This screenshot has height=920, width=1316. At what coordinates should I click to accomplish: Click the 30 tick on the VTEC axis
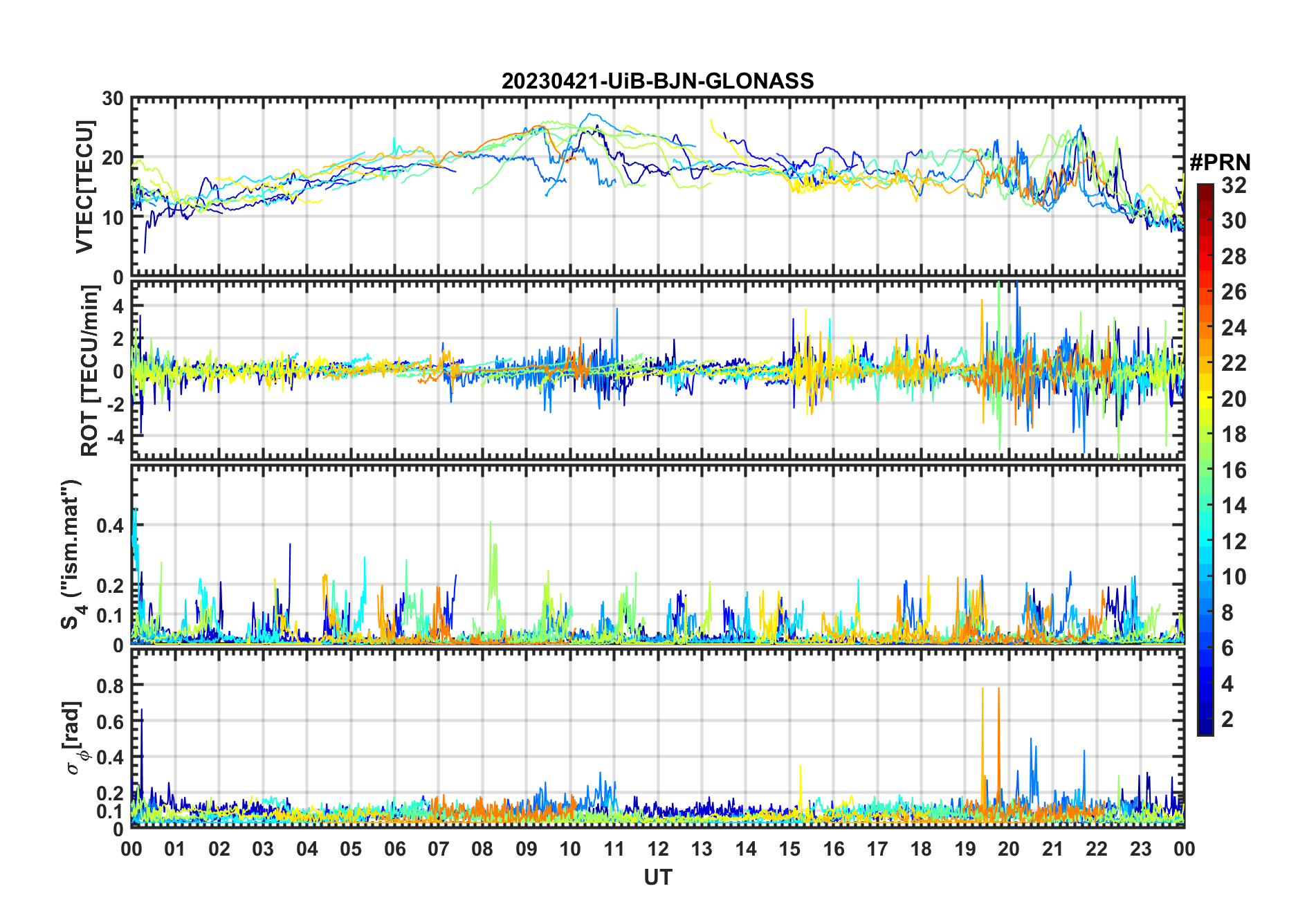(113, 99)
